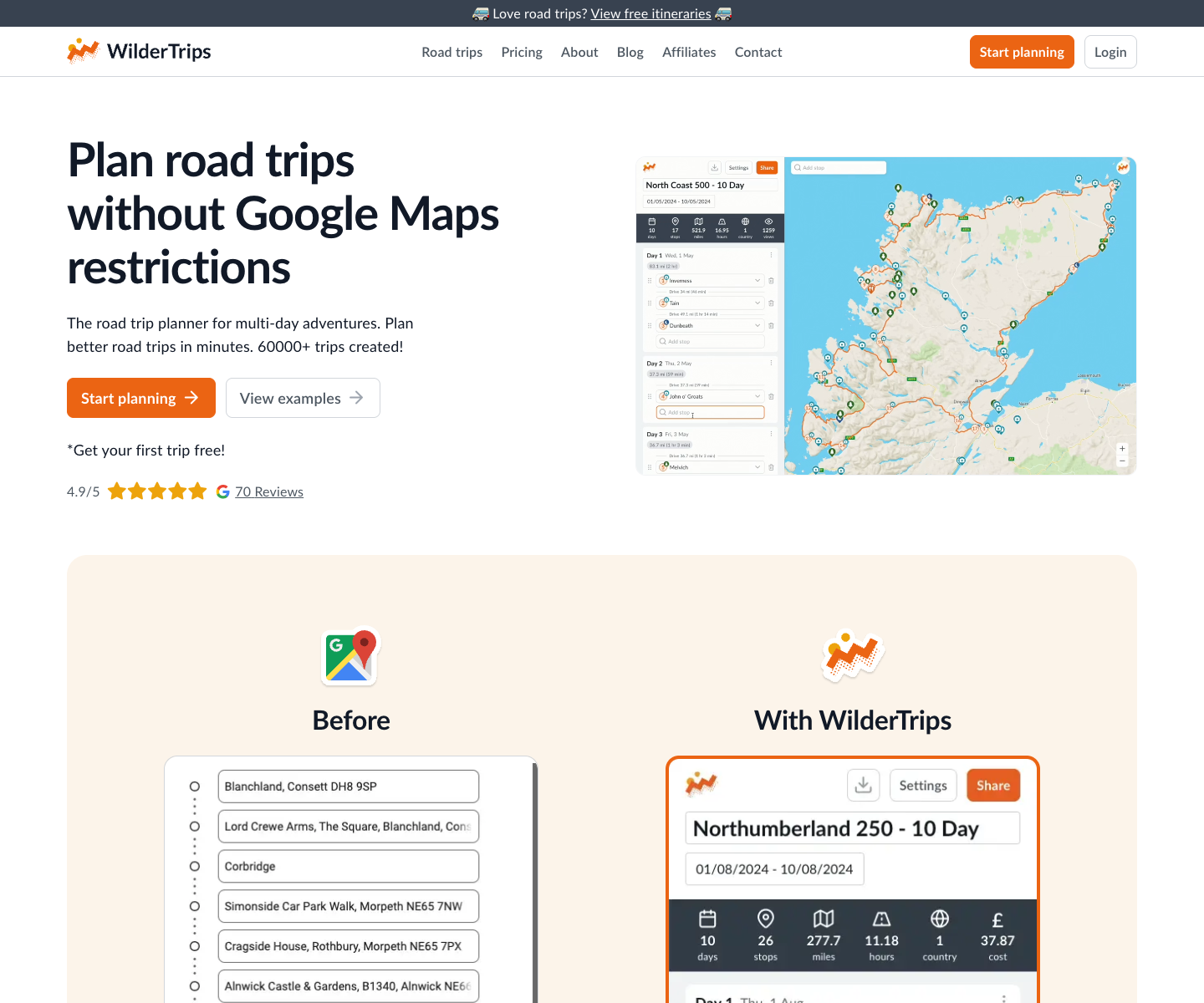Viewport: 1204px width, 1003px height.
Task: Click the Alnwick Castle & Gardens field
Action: 349,986
